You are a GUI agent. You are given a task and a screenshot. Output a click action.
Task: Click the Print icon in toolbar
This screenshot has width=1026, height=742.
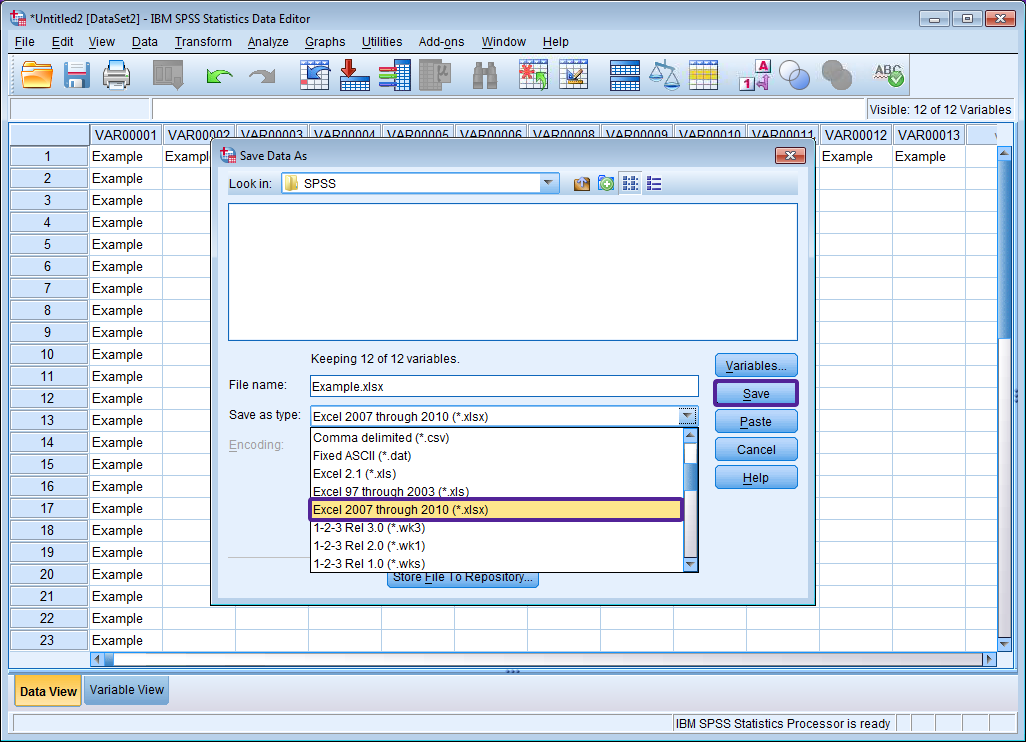tap(116, 75)
